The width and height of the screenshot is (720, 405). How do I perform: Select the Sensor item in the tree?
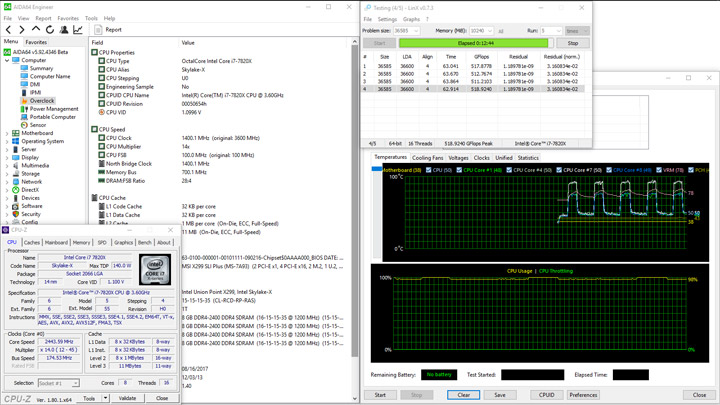click(37, 125)
